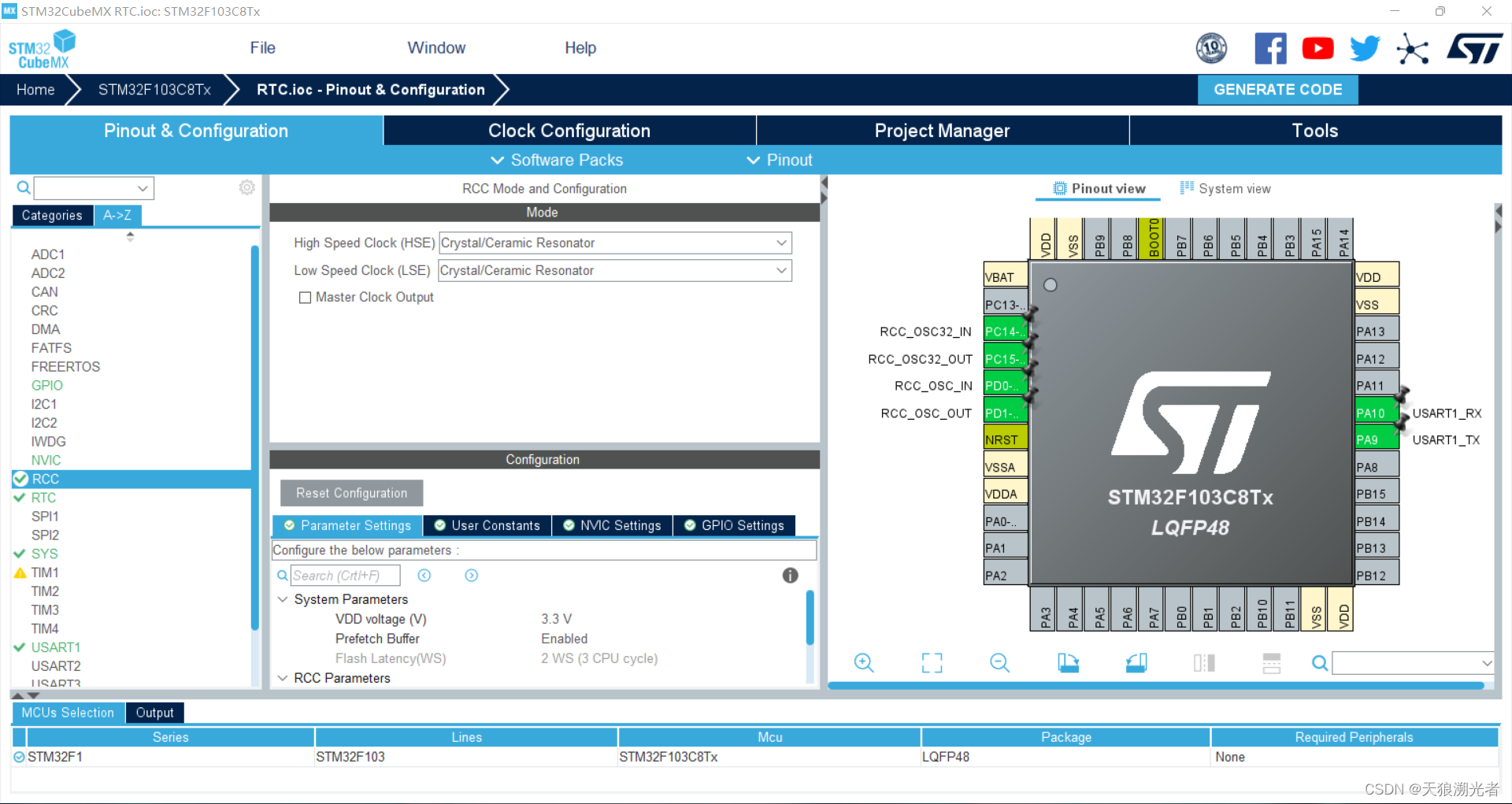The width and height of the screenshot is (1512, 804).
Task: Open the File menu
Action: click(x=262, y=48)
